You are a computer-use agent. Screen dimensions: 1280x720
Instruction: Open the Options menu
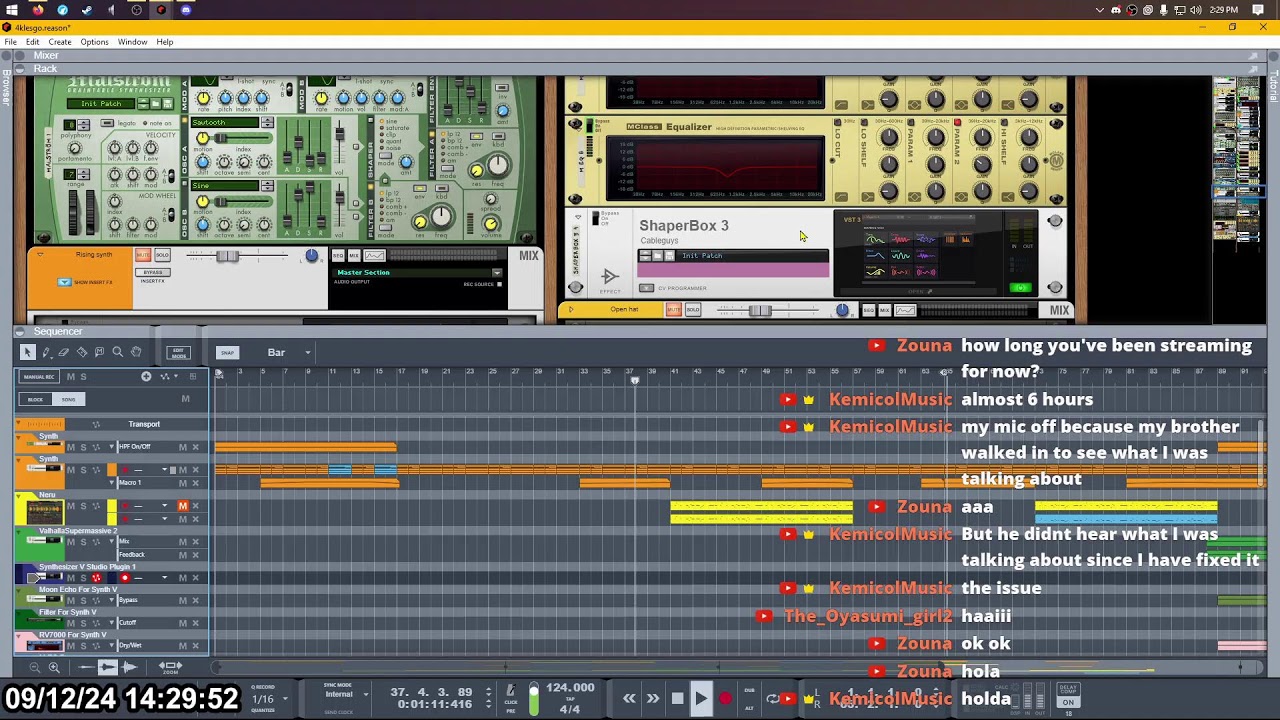click(94, 42)
